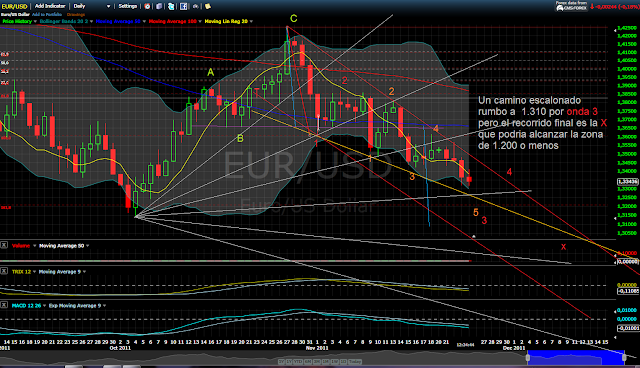
Task: Click the Oct 2011 date label
Action: pyautogui.click(x=120, y=348)
